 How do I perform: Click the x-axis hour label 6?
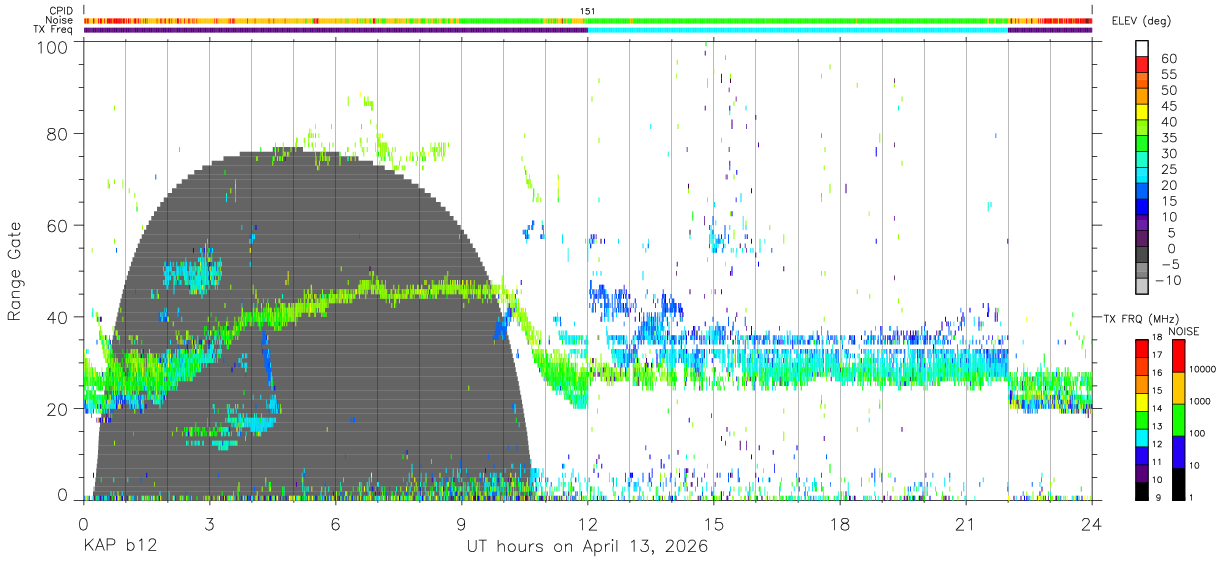pyautogui.click(x=335, y=524)
